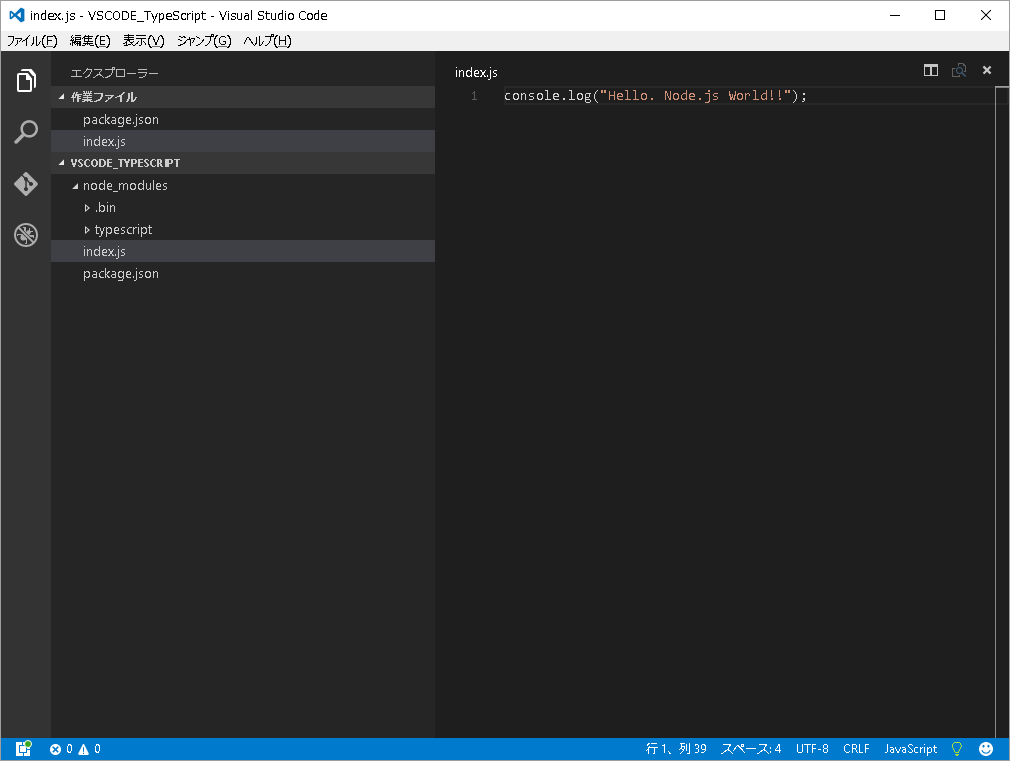Viewport: 1010px width, 761px height.
Task: Open the Debug view in the activity bar
Action: click(x=26, y=235)
